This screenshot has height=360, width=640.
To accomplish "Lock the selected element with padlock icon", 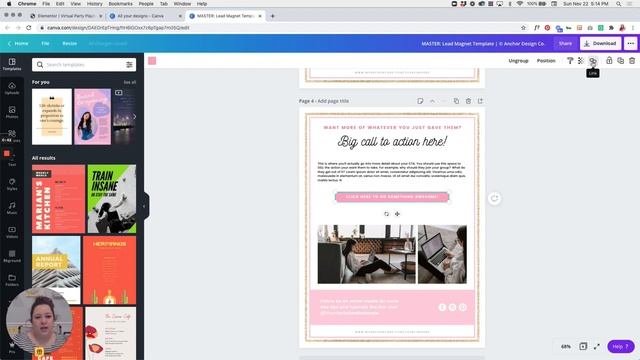I will pos(609,60).
